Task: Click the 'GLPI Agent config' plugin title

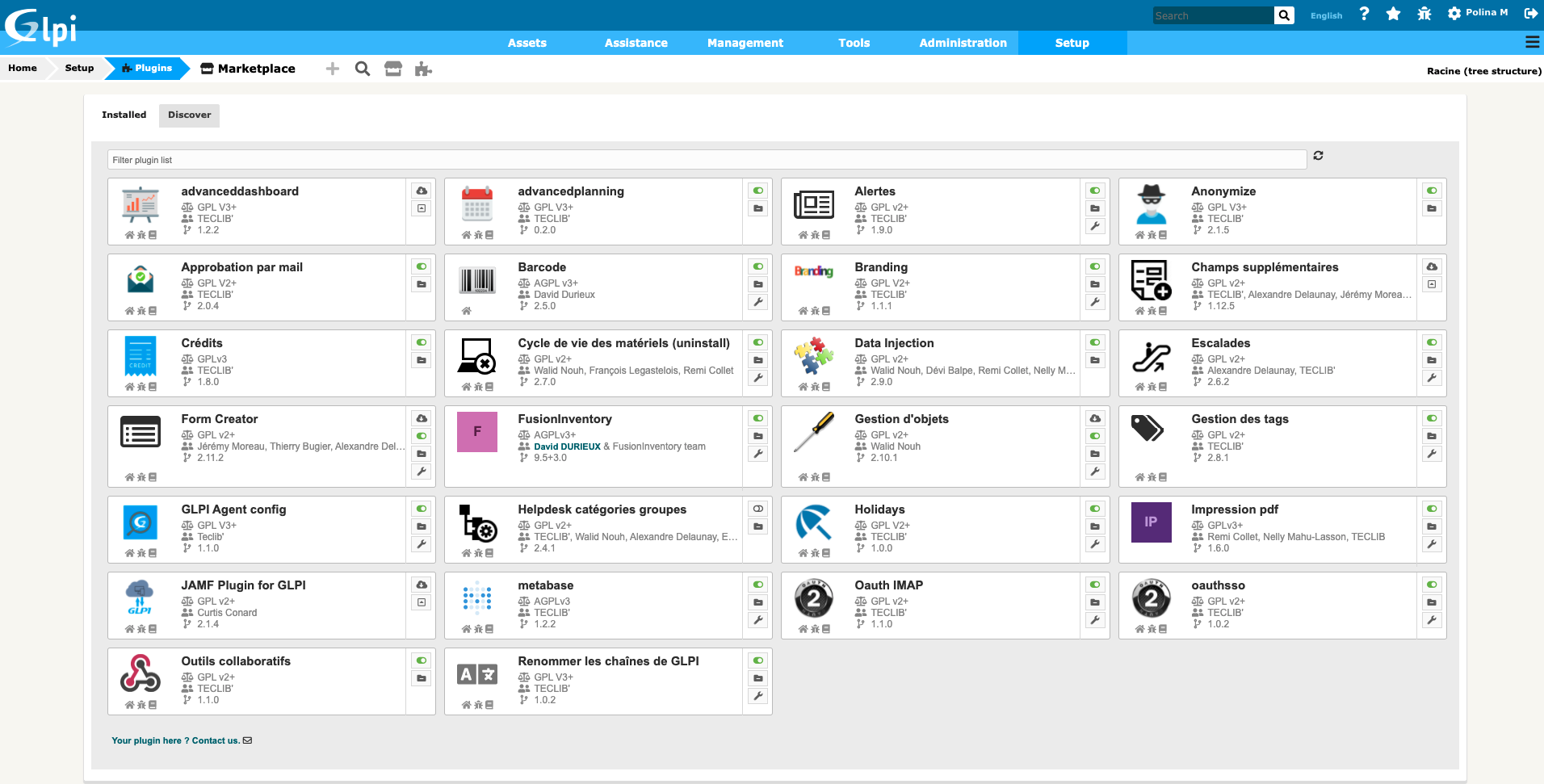Action: [x=233, y=509]
